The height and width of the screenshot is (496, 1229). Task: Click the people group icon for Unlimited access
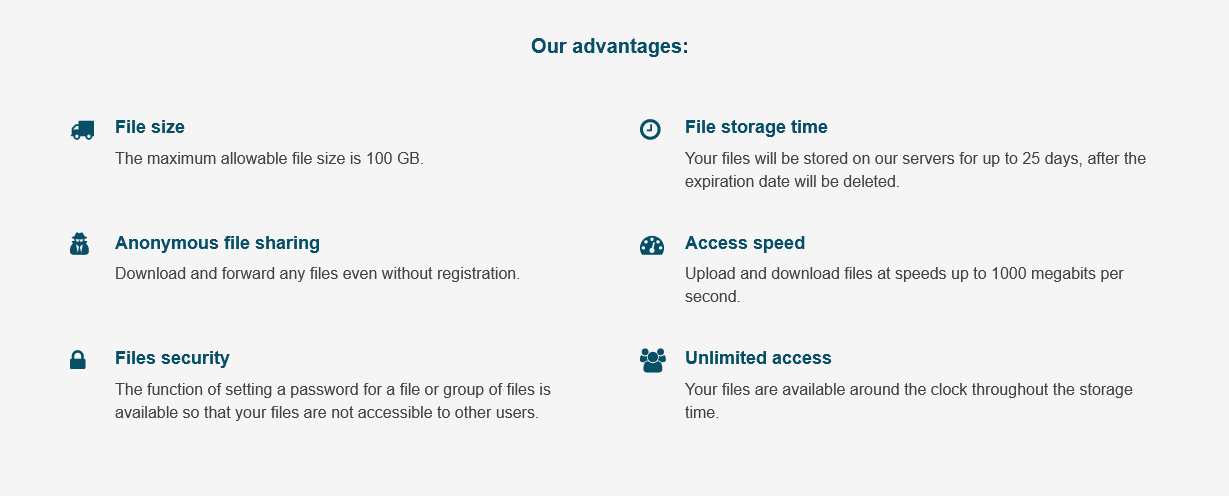pyautogui.click(x=653, y=360)
